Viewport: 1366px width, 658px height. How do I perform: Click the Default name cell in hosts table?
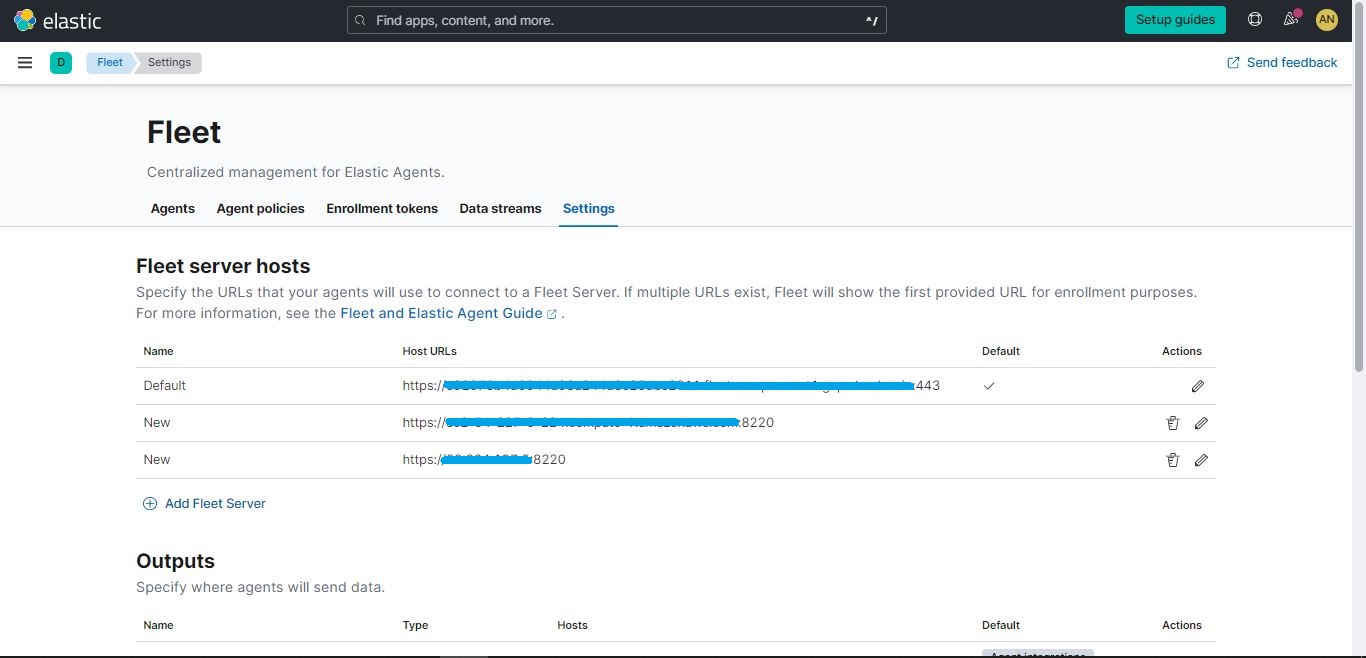pos(165,385)
